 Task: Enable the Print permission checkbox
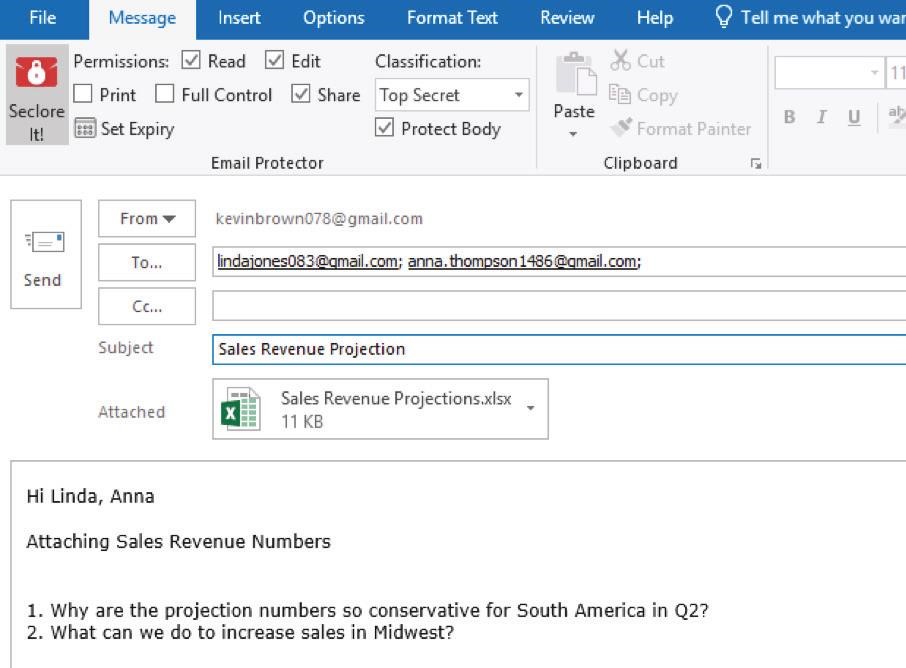tap(84, 95)
